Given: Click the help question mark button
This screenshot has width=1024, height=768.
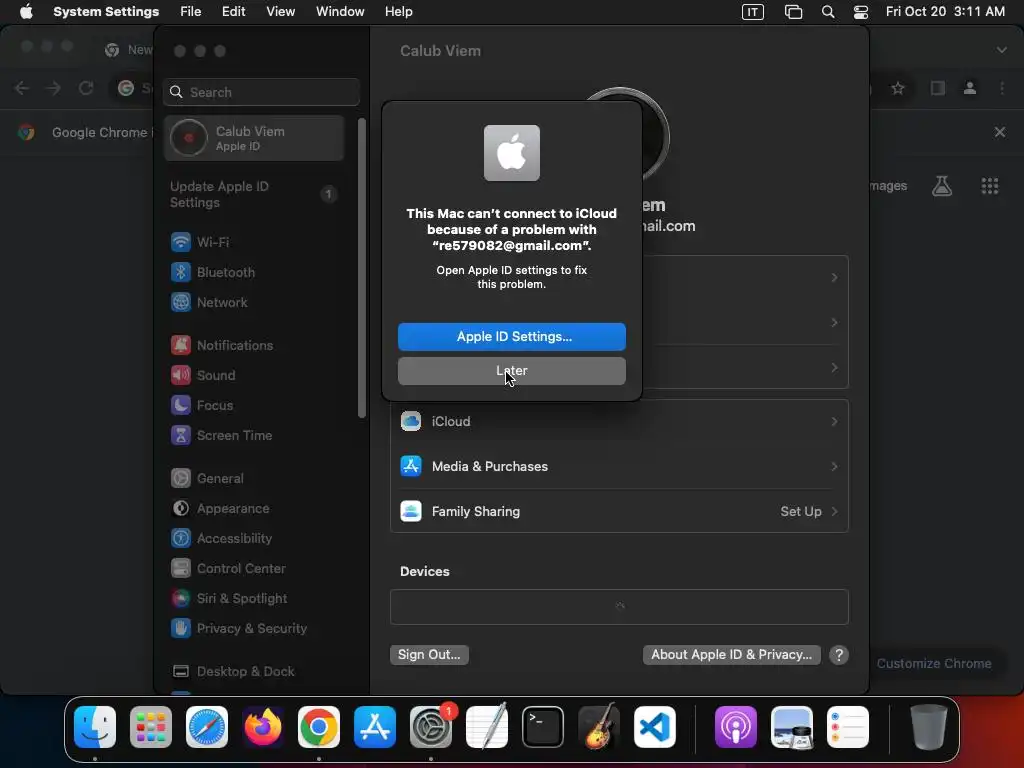Looking at the screenshot, I should [x=839, y=654].
